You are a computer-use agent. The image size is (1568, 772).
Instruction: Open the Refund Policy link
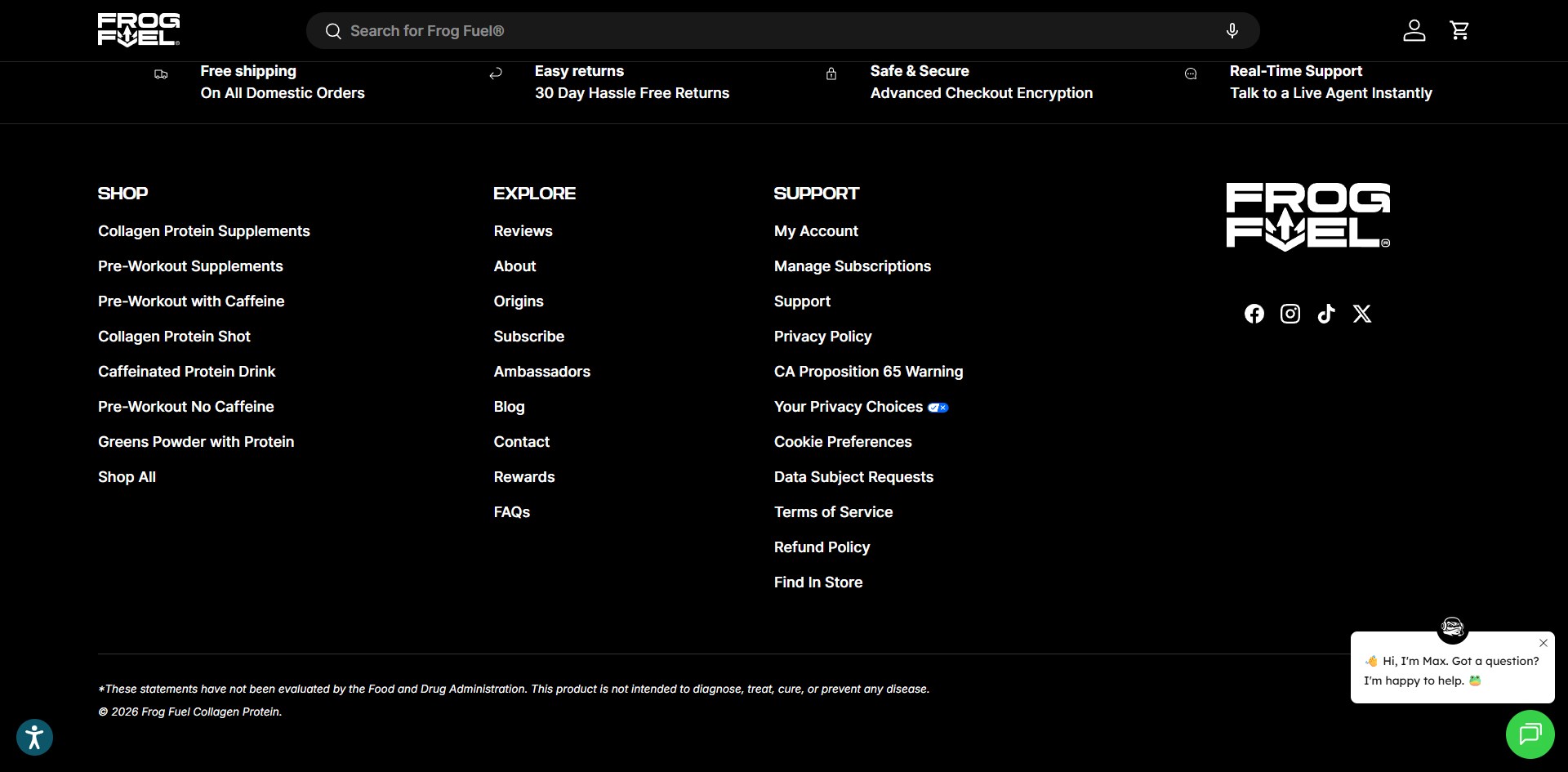[x=822, y=547]
